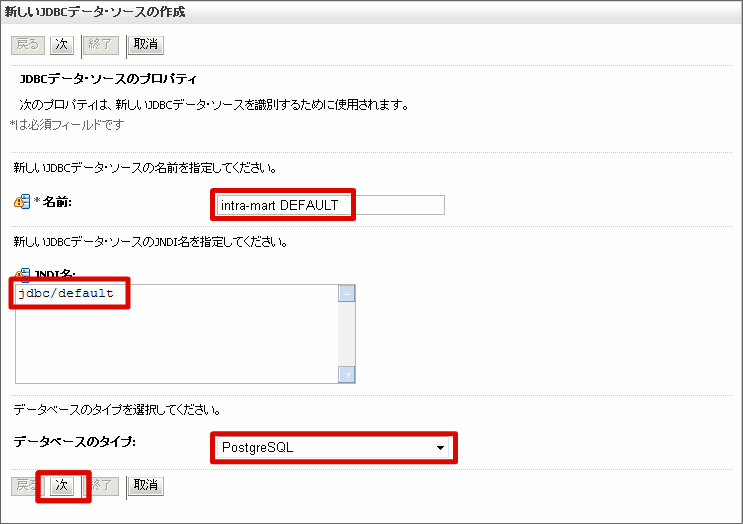743x524 pixels.
Task: Click the JNDI text area scroll down arrow
Action: pyautogui.click(x=347, y=374)
